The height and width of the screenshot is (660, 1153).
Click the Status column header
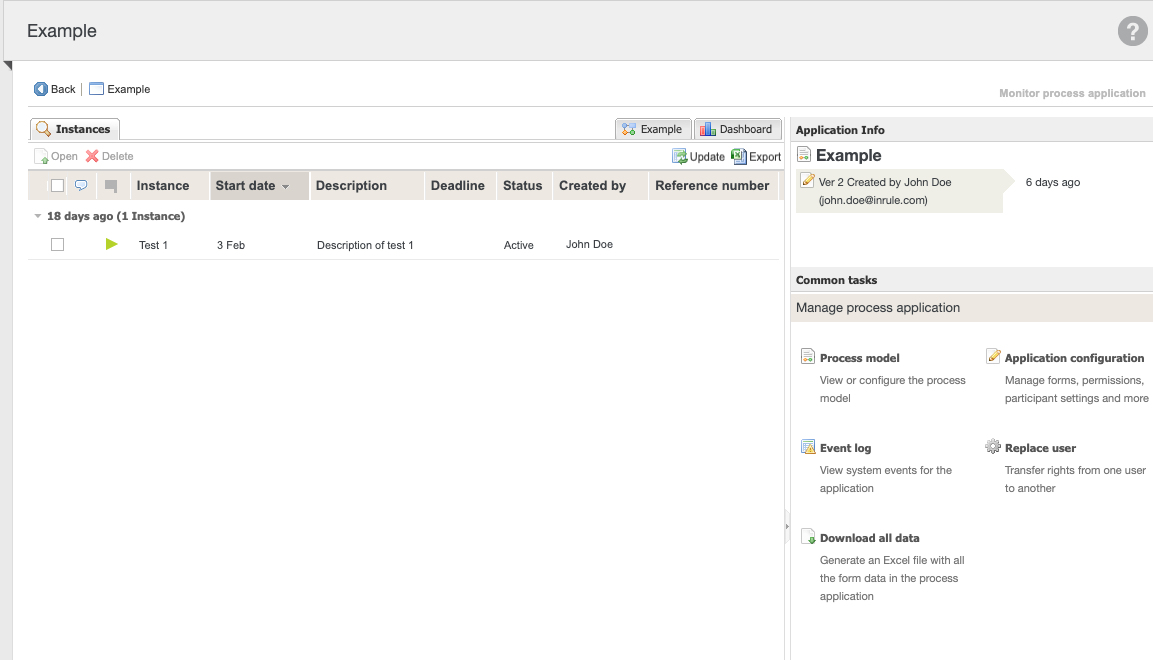(522, 185)
